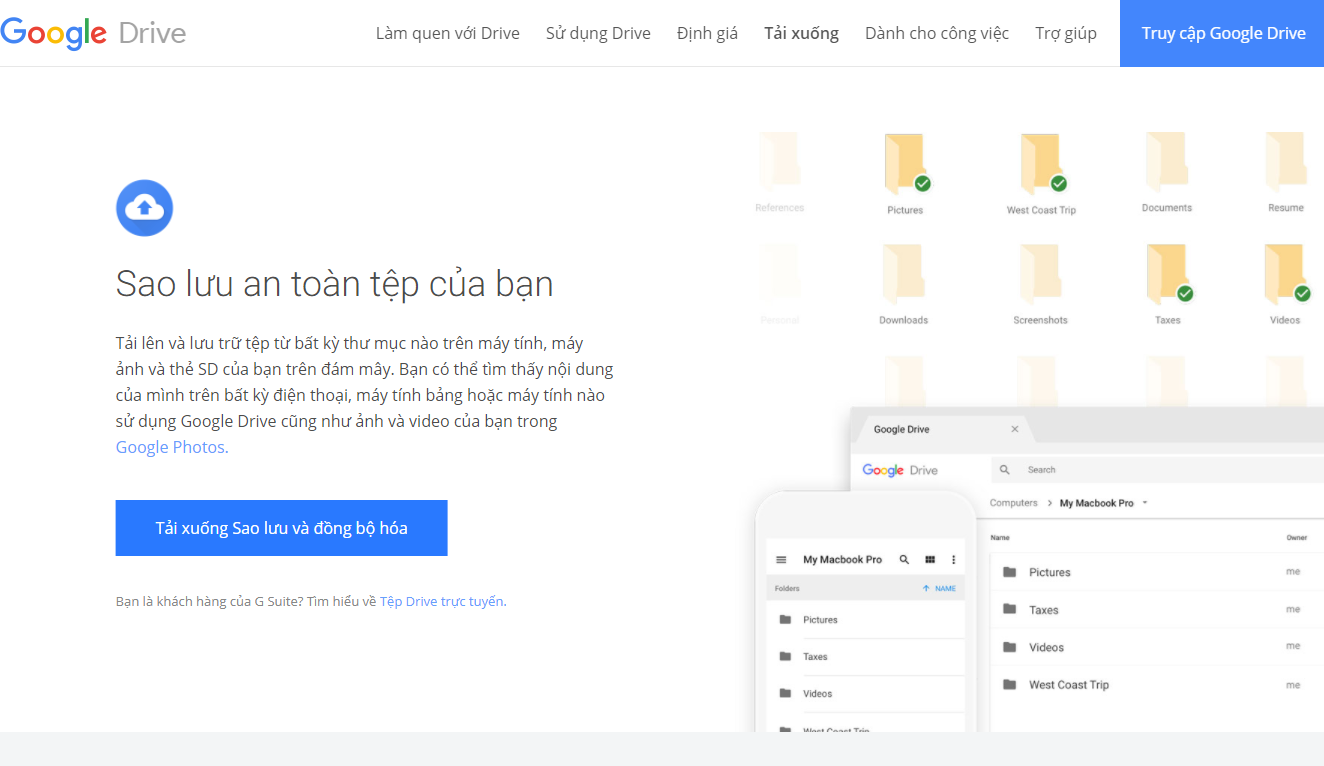
Task: Tap the grid view icon on phone mockup
Action: click(929, 560)
